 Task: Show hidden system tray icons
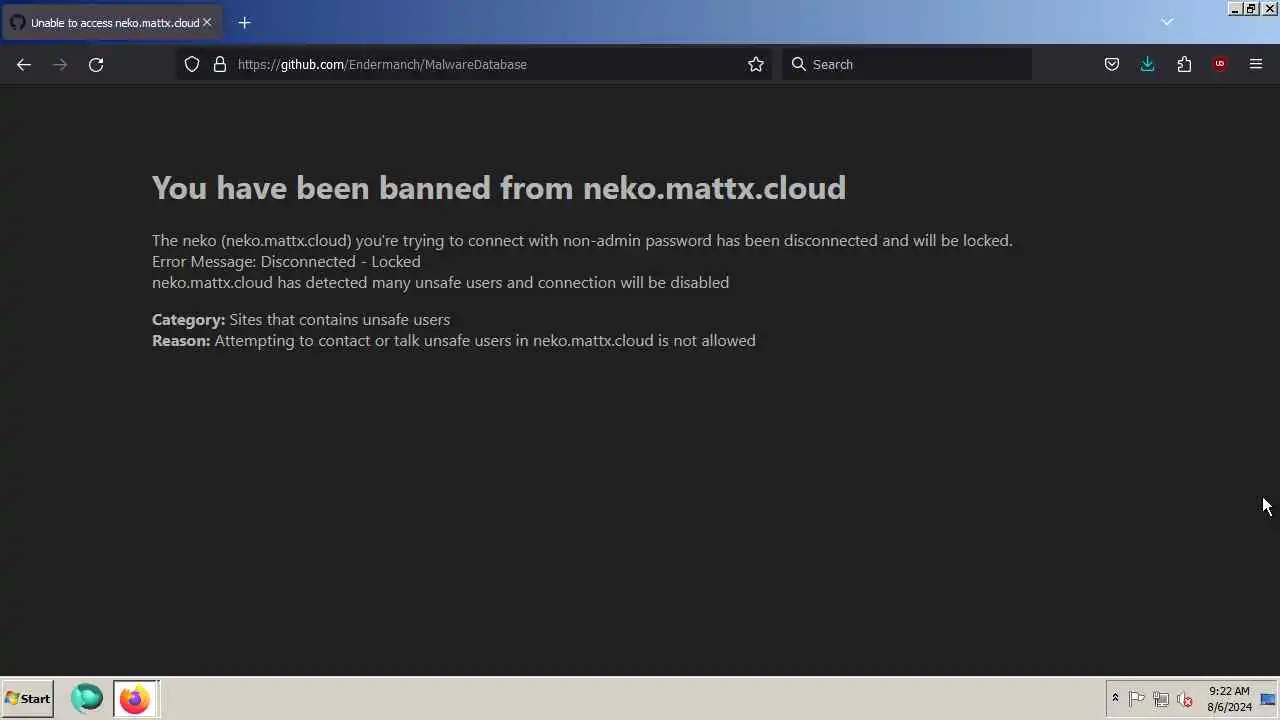tap(1115, 699)
